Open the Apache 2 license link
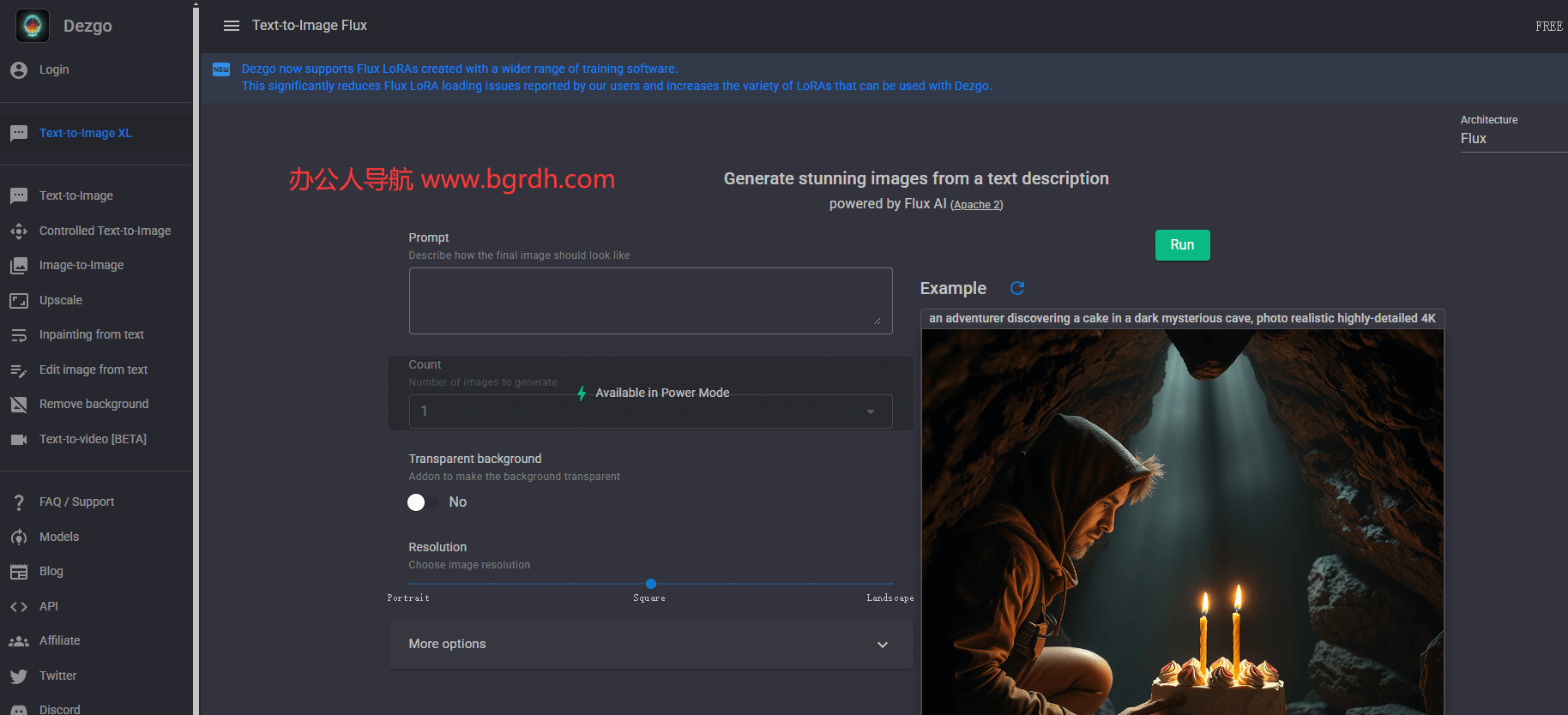 [976, 205]
